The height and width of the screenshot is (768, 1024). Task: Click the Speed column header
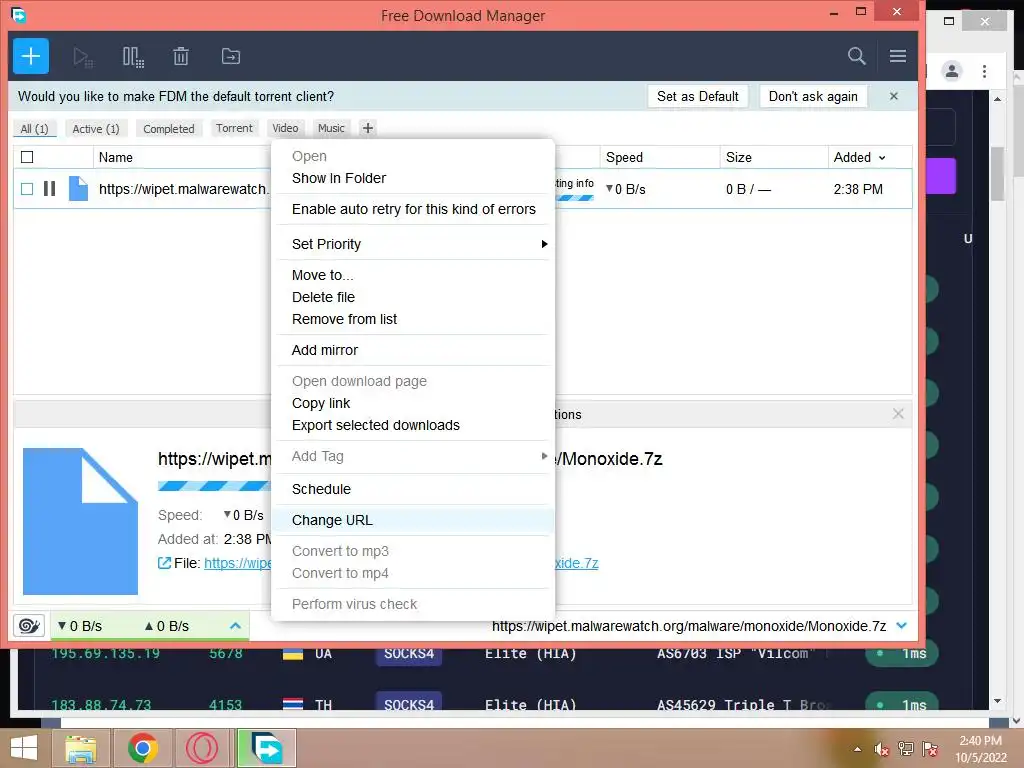624,157
